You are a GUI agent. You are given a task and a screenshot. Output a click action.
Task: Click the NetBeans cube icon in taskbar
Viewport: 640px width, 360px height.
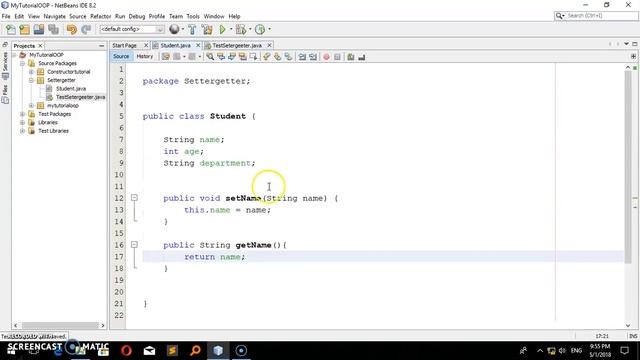pos(218,350)
